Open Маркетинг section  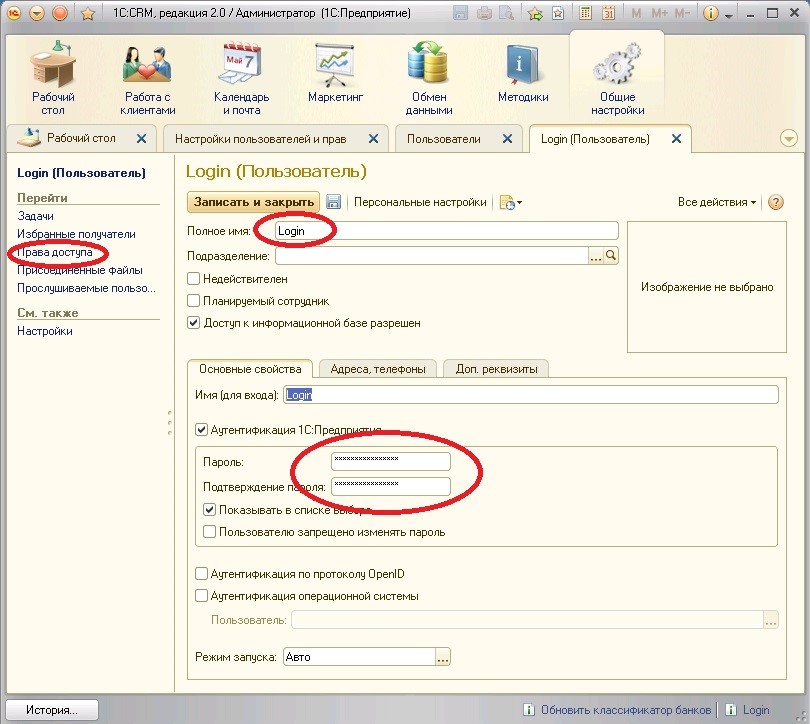click(335, 73)
